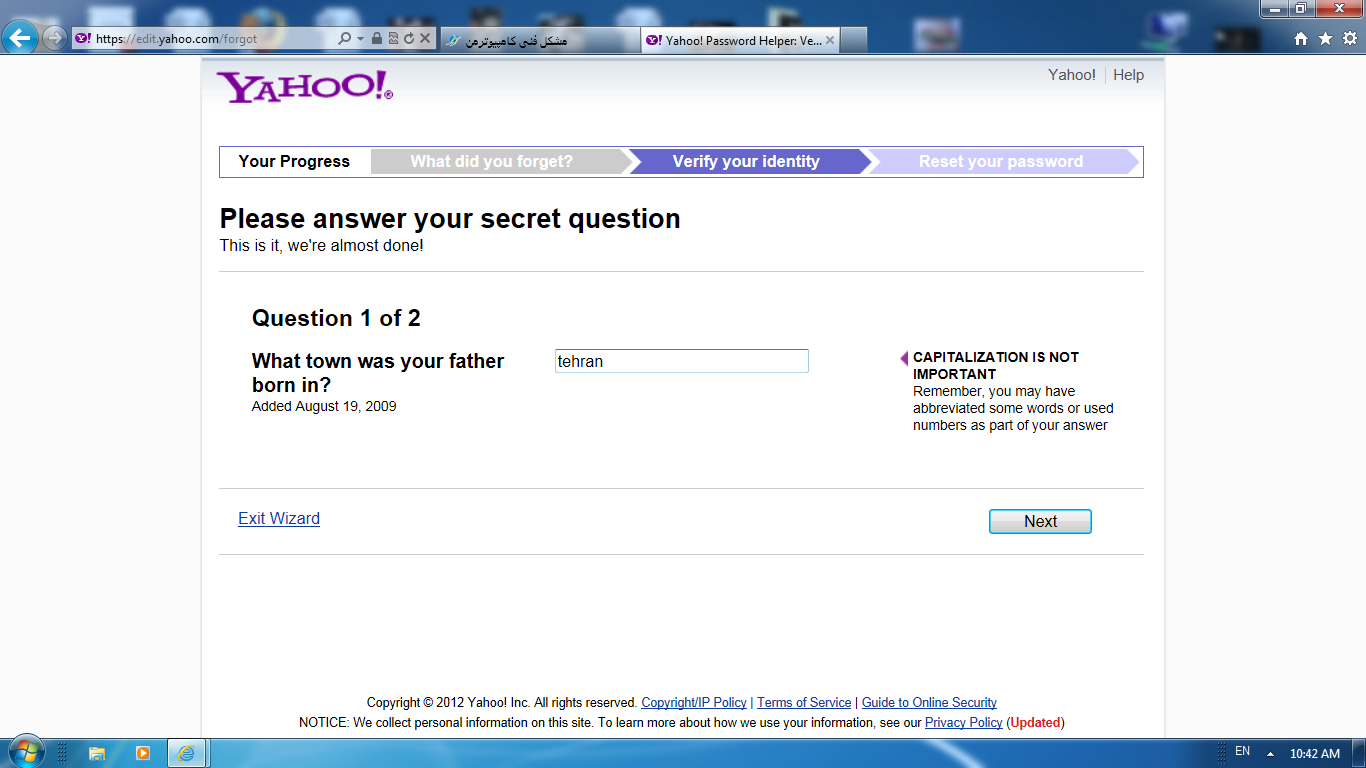
Task: Click the search magnifier in address bar
Action: pyautogui.click(x=345, y=39)
